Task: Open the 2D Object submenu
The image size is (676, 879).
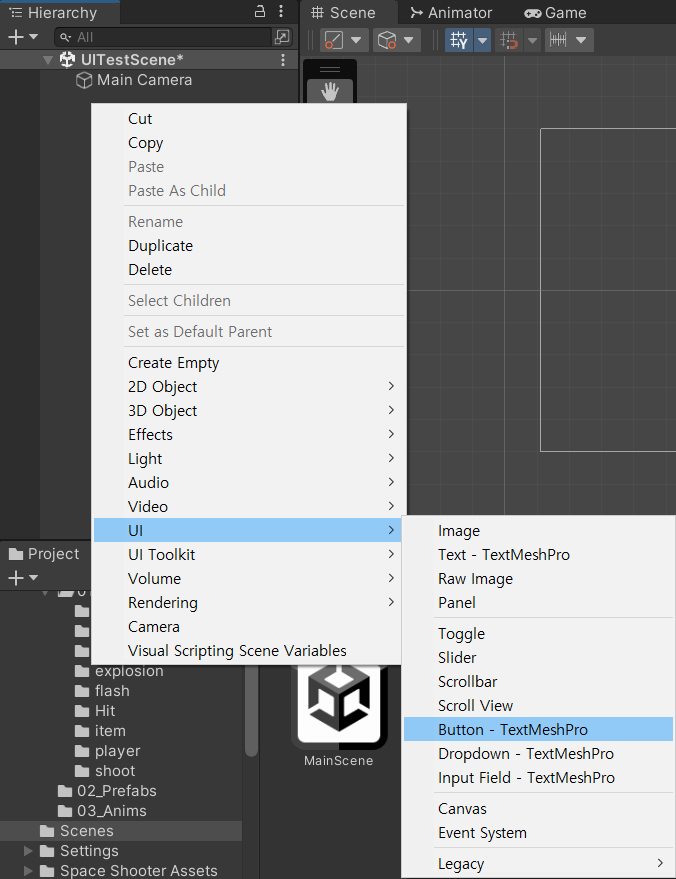Action: (249, 387)
